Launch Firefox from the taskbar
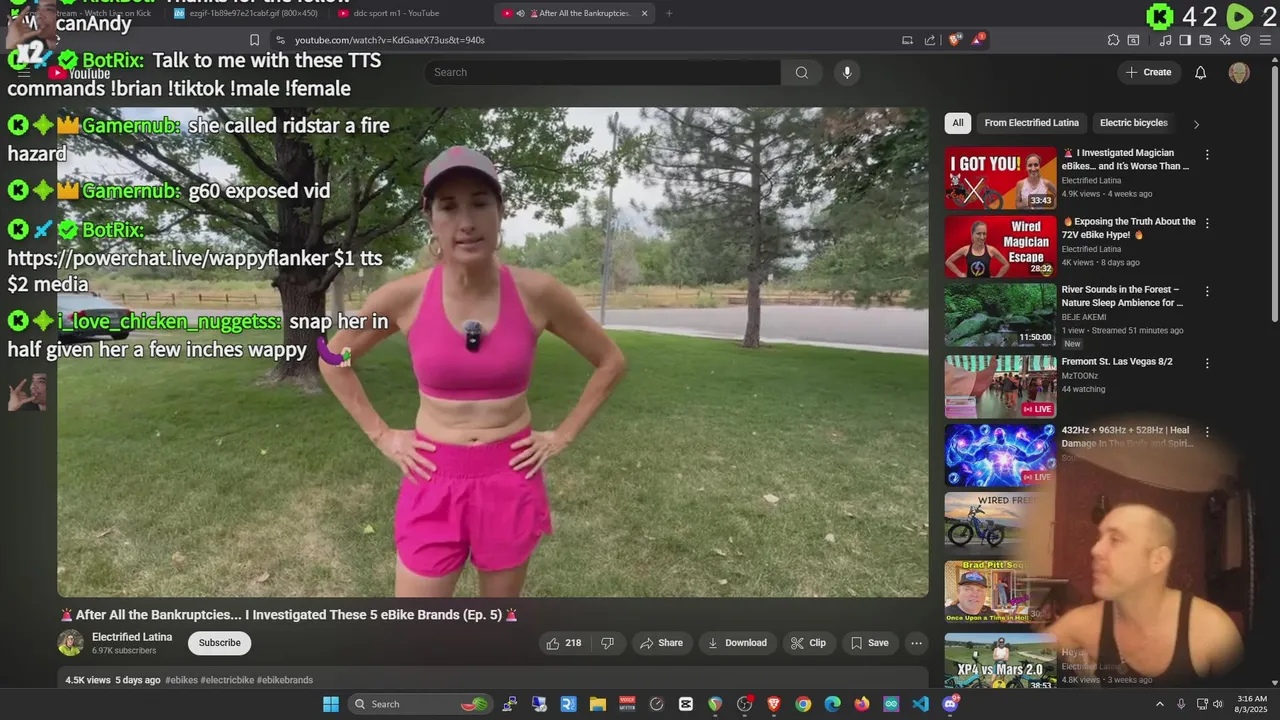1280x720 pixels. [x=862, y=704]
